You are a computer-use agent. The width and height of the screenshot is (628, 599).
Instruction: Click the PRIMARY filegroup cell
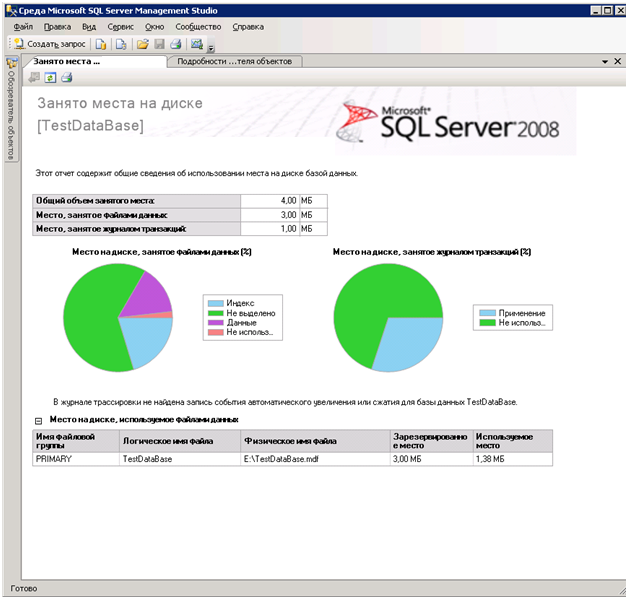[76, 459]
